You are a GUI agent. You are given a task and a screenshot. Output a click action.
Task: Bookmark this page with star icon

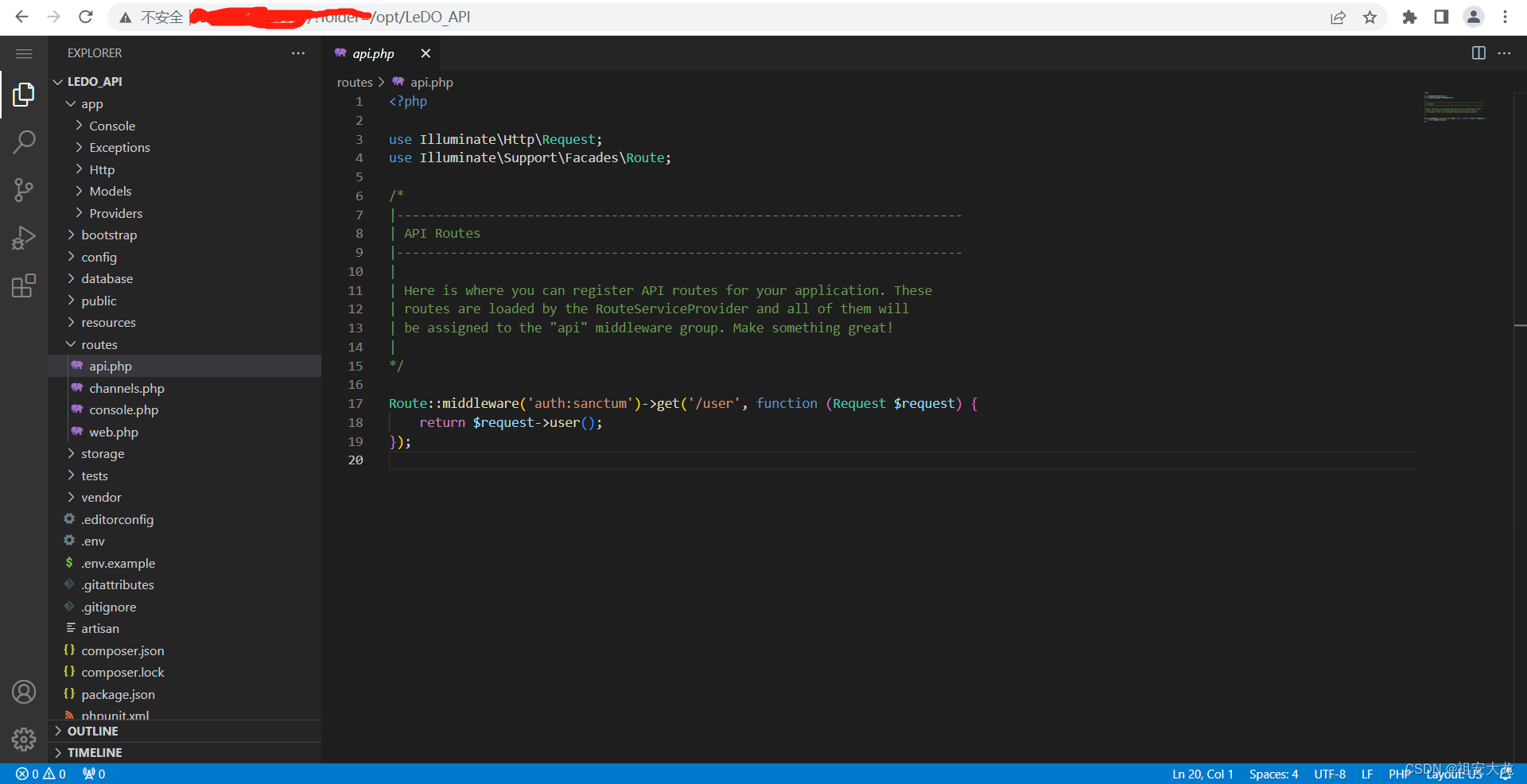[1370, 17]
